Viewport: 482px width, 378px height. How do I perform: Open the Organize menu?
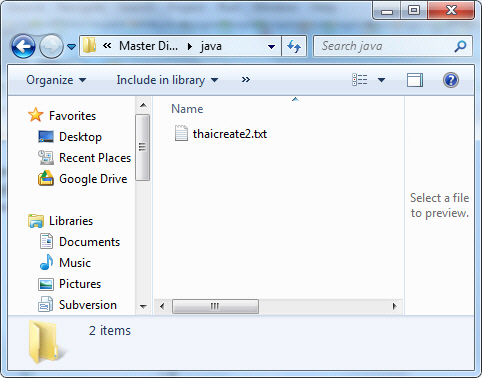point(56,80)
